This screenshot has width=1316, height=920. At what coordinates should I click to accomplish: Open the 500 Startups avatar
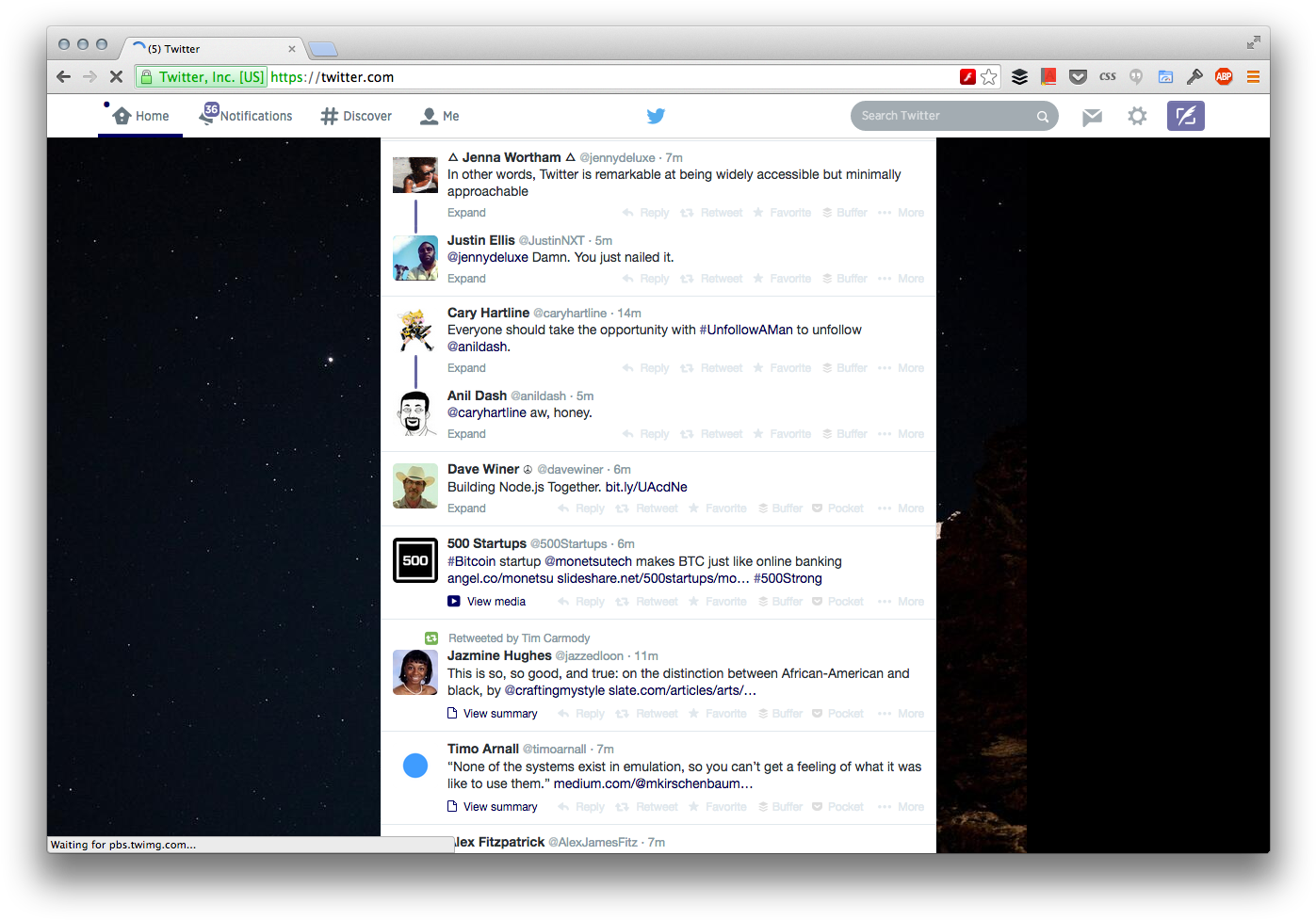click(x=415, y=560)
